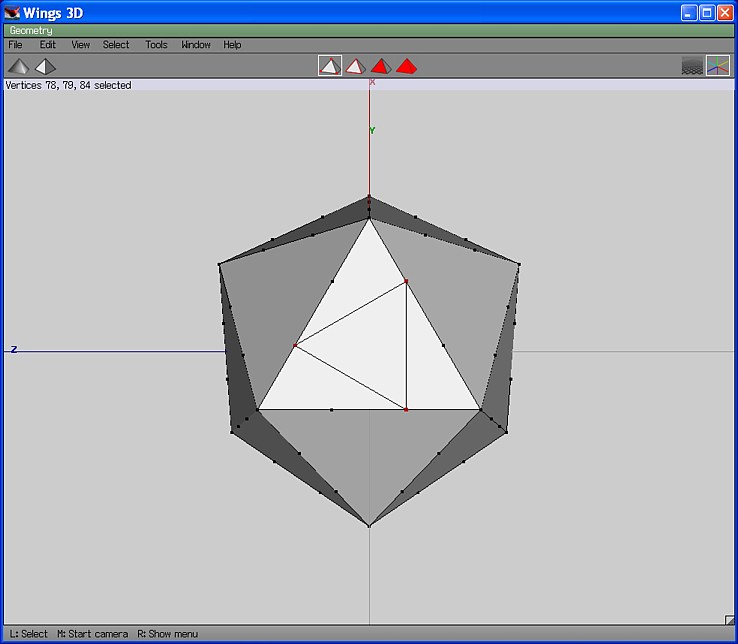Open the View menu
Viewport: 738px width, 644px height.
[80, 45]
